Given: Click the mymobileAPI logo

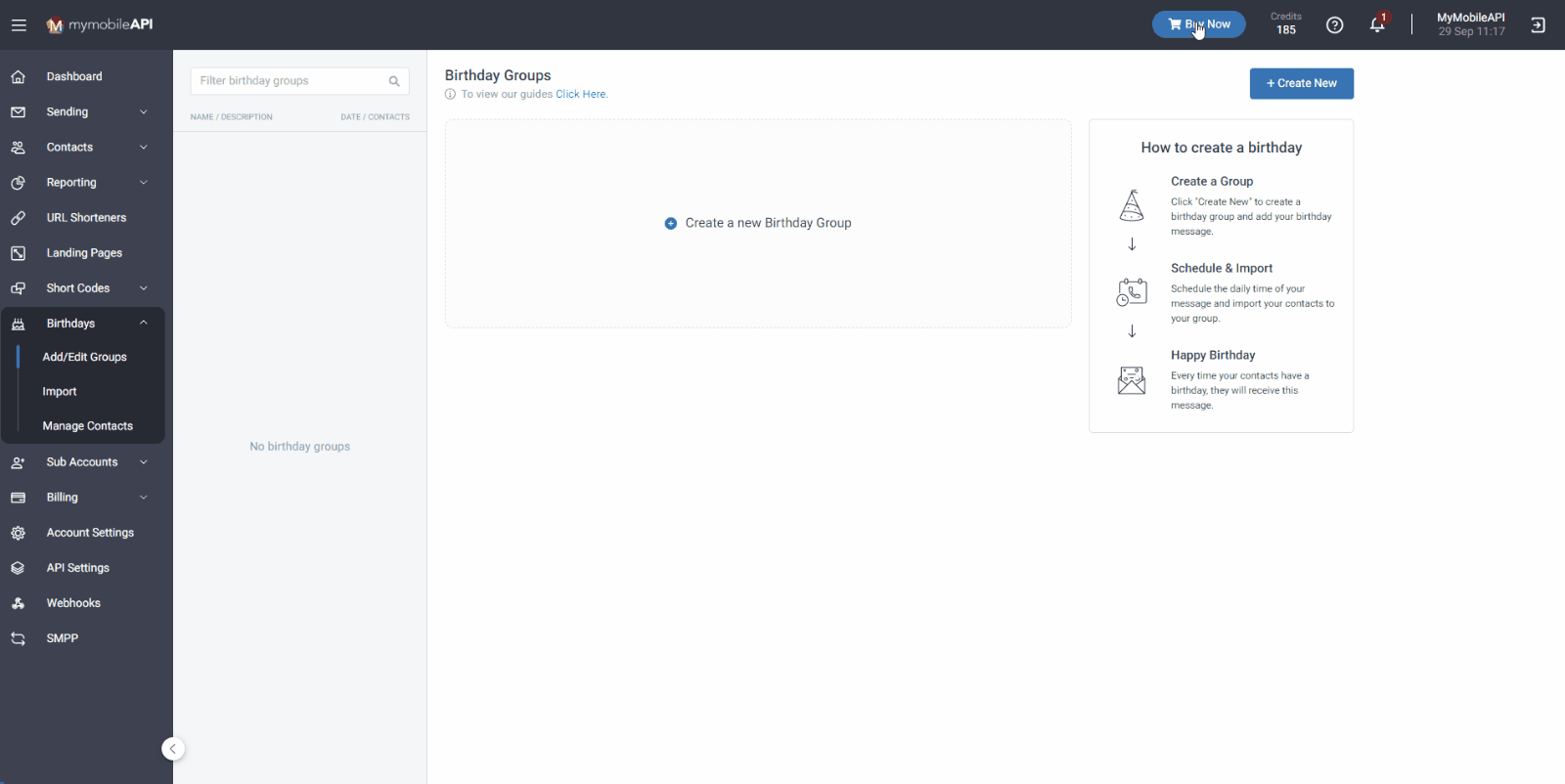Looking at the screenshot, I should (100, 24).
